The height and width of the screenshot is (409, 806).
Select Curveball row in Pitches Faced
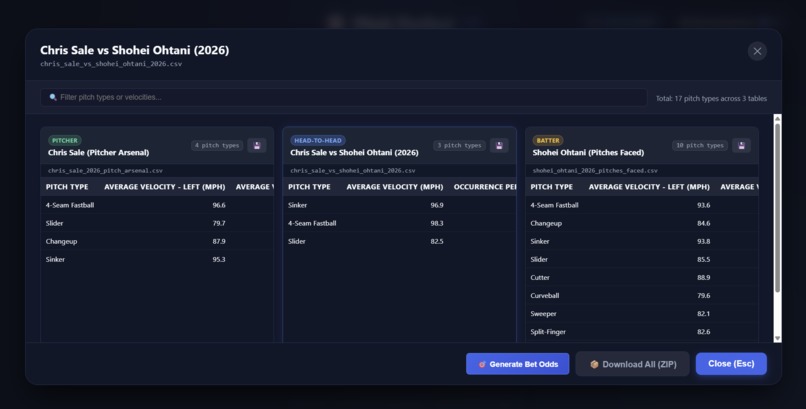(x=642, y=295)
